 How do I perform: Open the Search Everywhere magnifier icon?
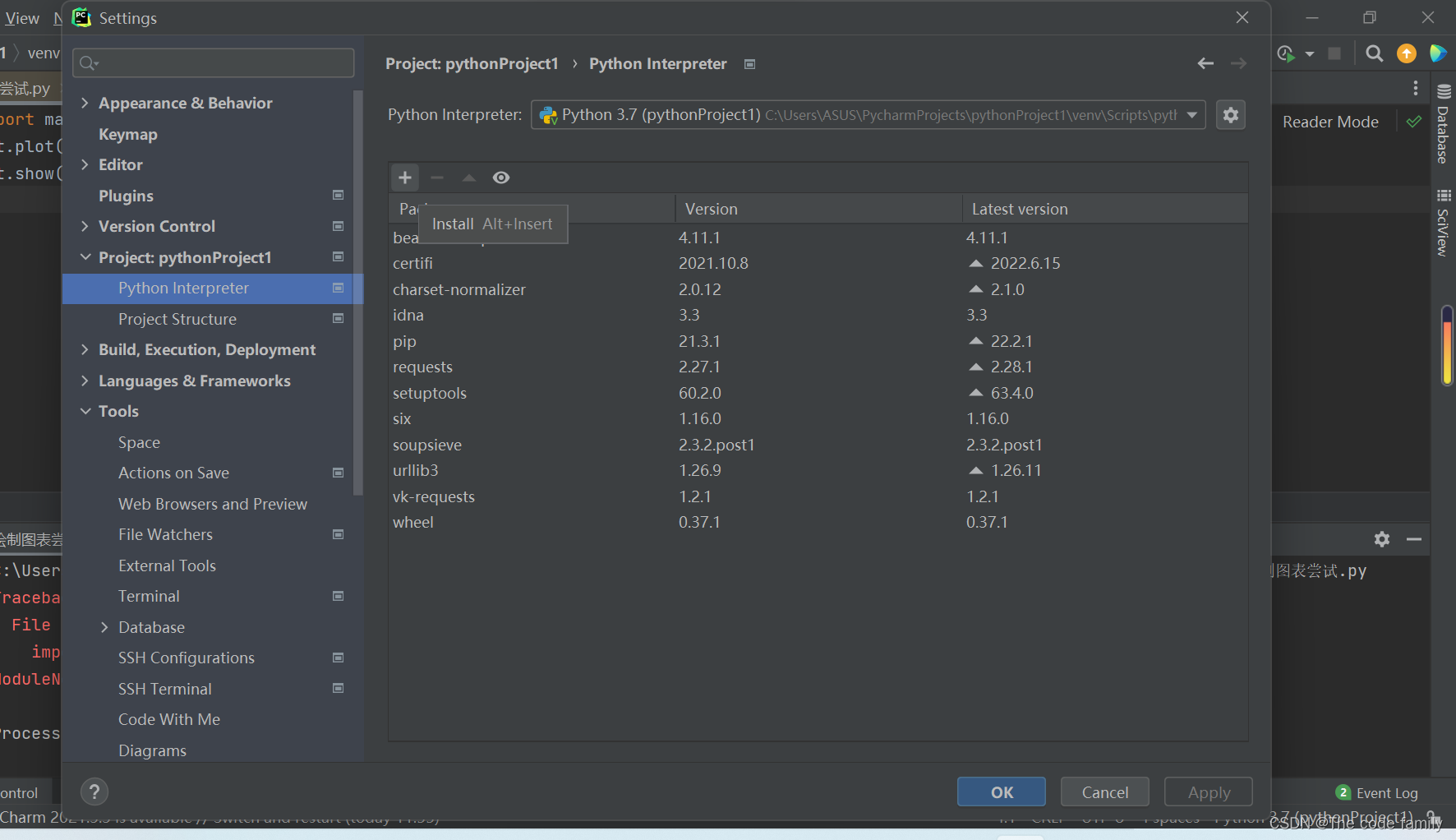click(1374, 53)
